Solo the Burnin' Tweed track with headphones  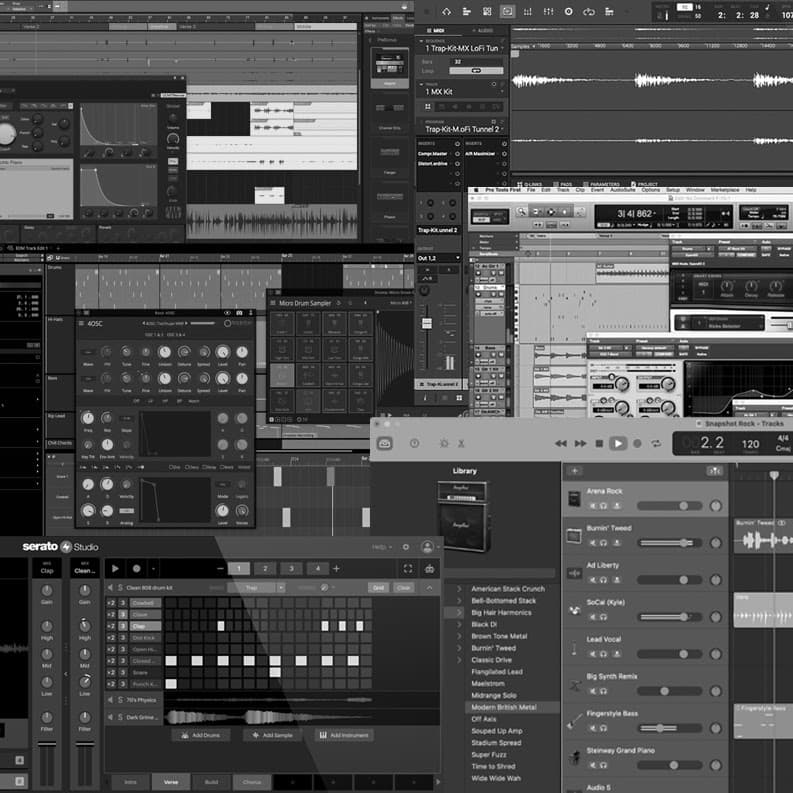pos(605,542)
